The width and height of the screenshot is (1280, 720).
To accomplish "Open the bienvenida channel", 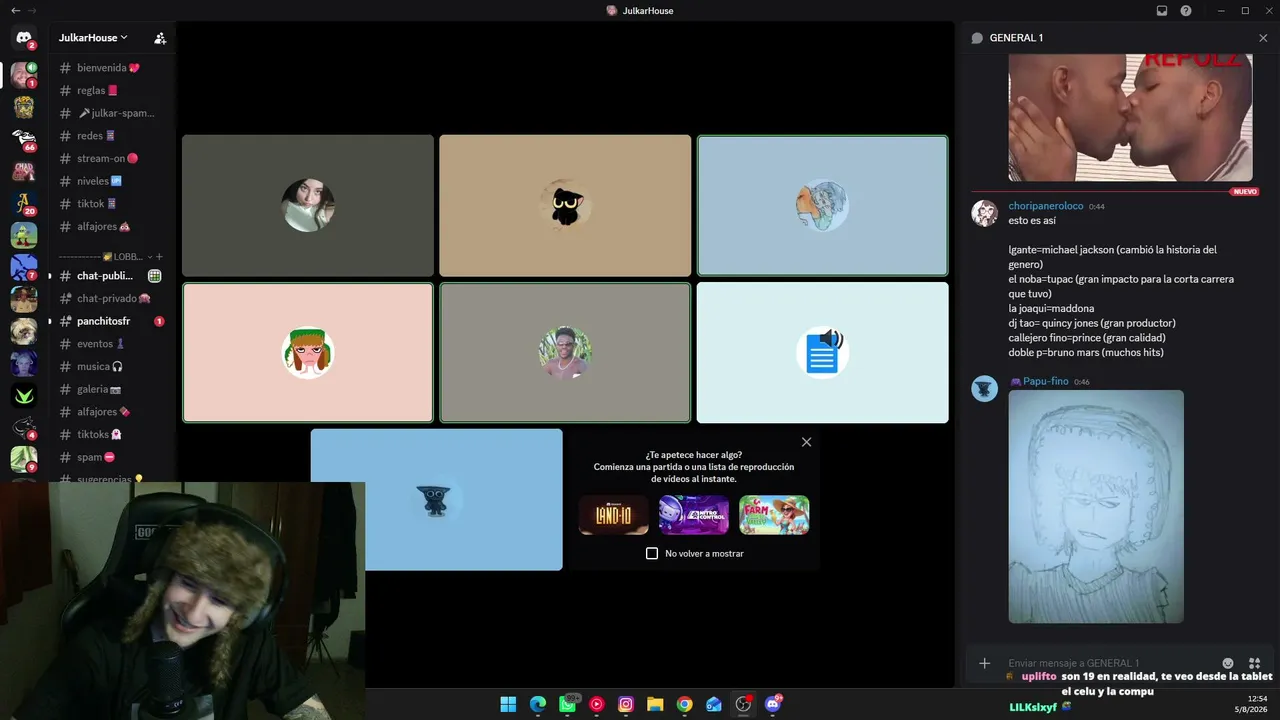I will point(110,68).
